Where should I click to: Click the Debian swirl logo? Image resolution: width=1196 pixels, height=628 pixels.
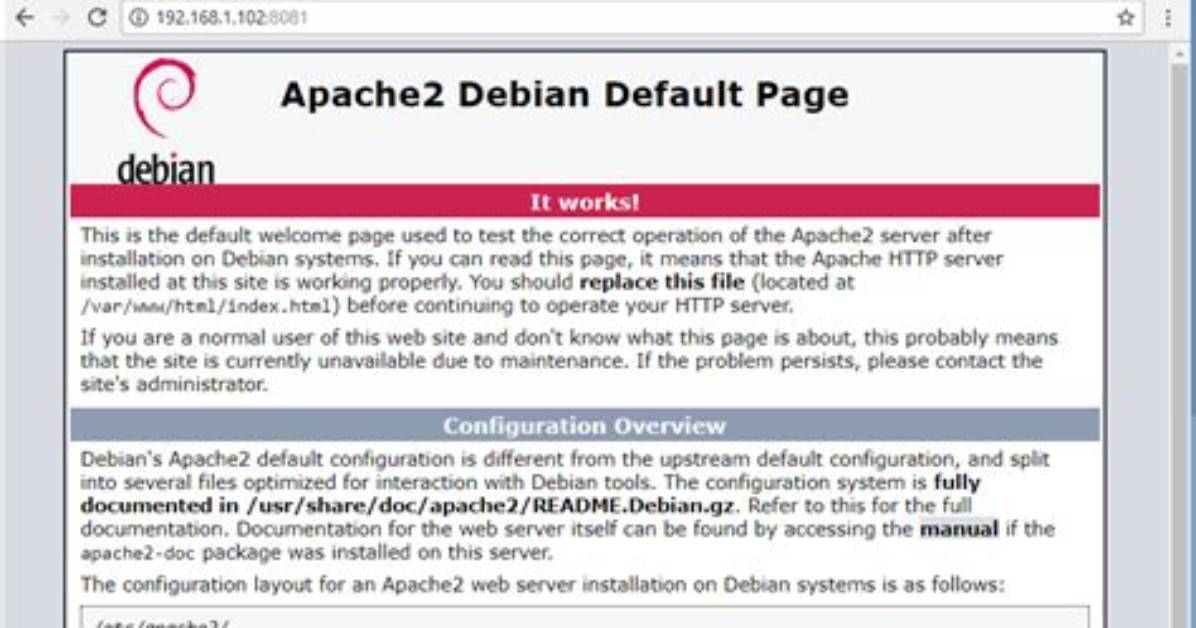click(165, 98)
